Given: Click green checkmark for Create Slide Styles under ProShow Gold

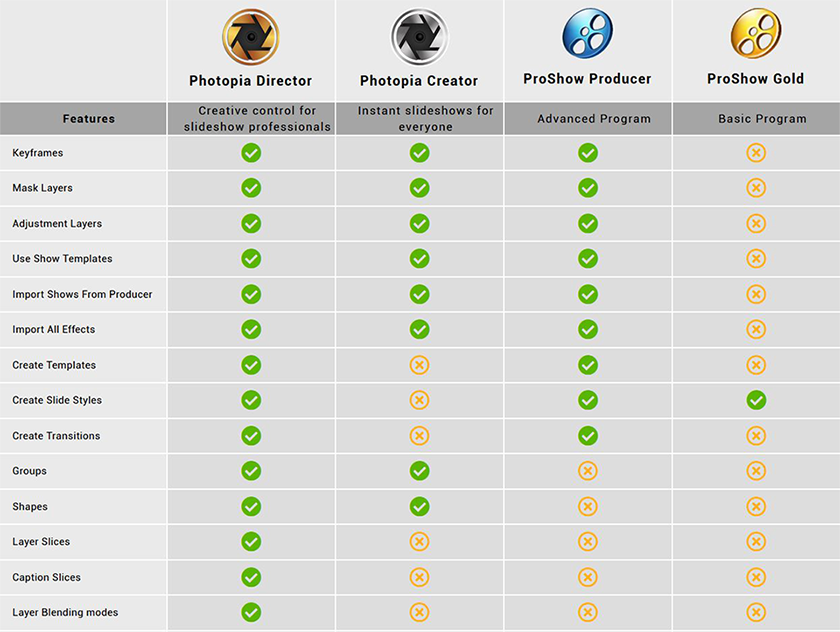Looking at the screenshot, I should [x=756, y=400].
